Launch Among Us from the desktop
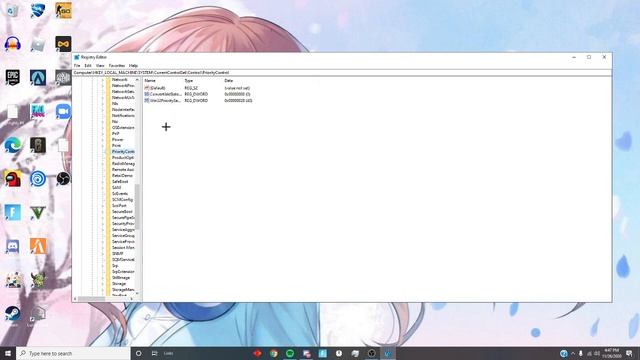640x360 pixels. (13, 178)
